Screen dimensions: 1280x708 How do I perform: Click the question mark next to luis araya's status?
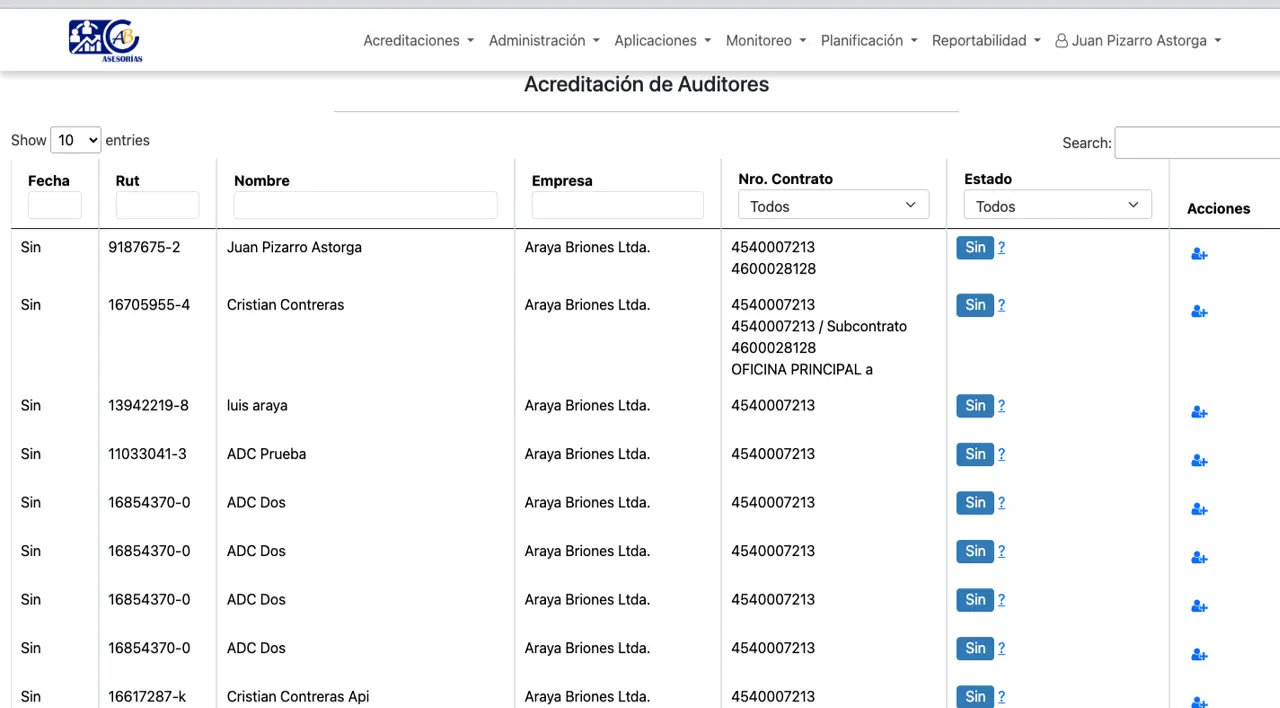[1001, 406]
